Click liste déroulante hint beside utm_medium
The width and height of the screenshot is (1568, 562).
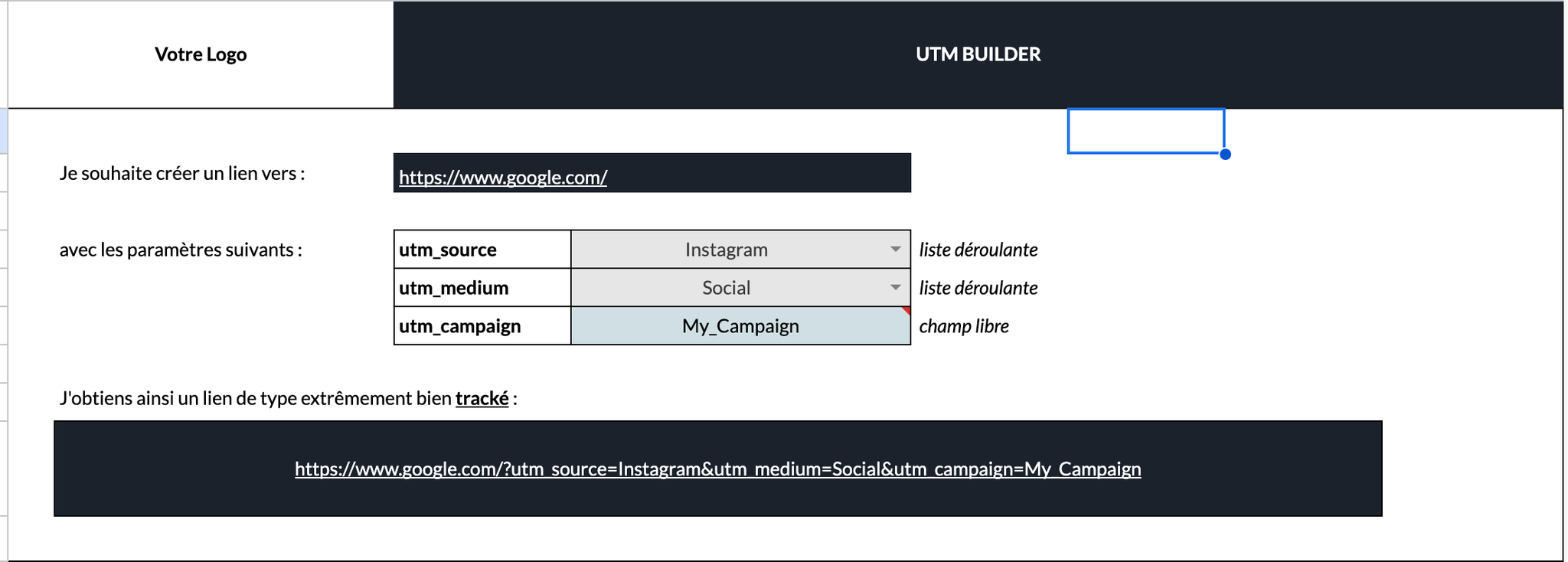point(978,288)
